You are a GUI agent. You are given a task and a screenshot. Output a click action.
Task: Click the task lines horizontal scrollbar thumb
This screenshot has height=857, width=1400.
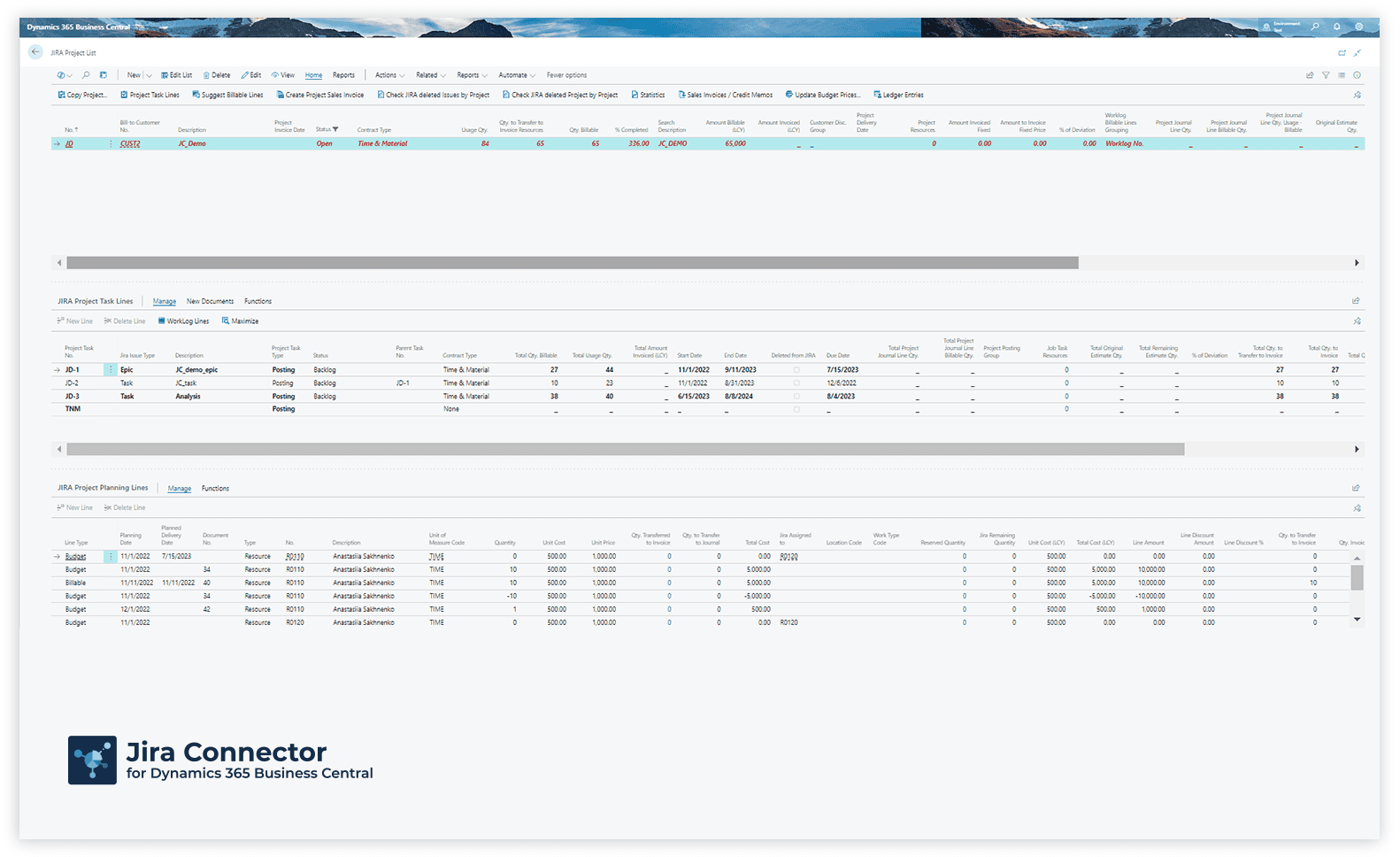pos(626,450)
